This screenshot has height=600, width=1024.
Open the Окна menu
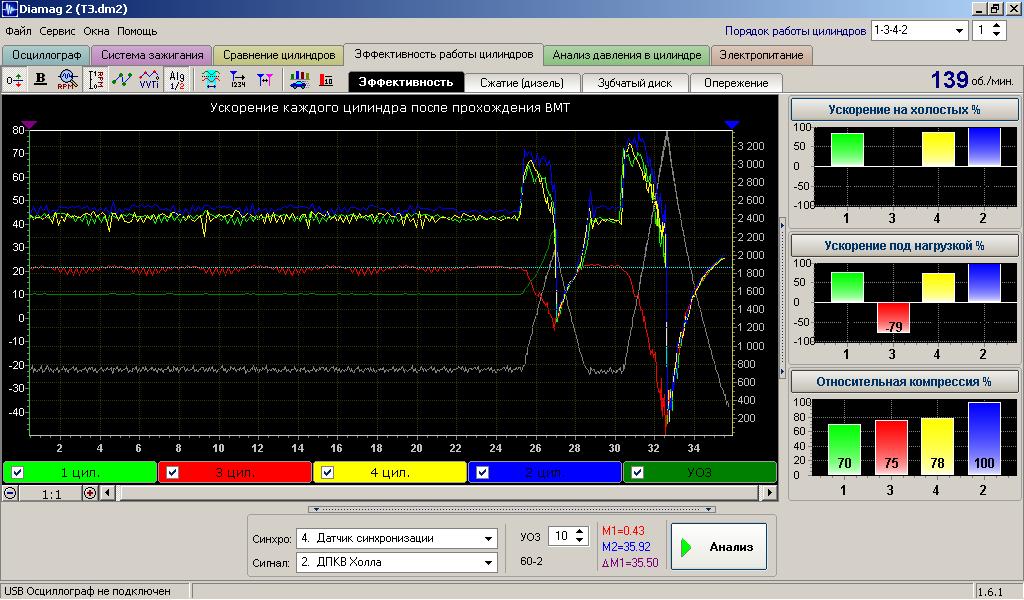pos(96,31)
